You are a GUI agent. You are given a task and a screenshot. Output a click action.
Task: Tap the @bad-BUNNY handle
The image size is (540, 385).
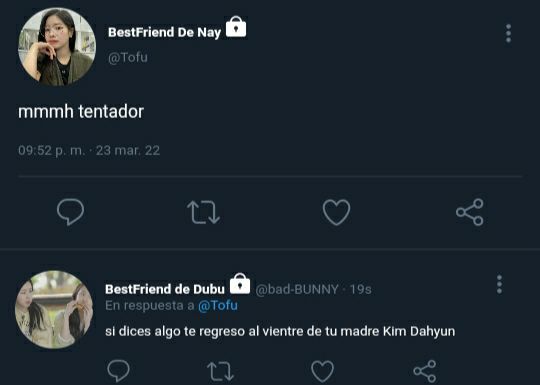pos(297,289)
